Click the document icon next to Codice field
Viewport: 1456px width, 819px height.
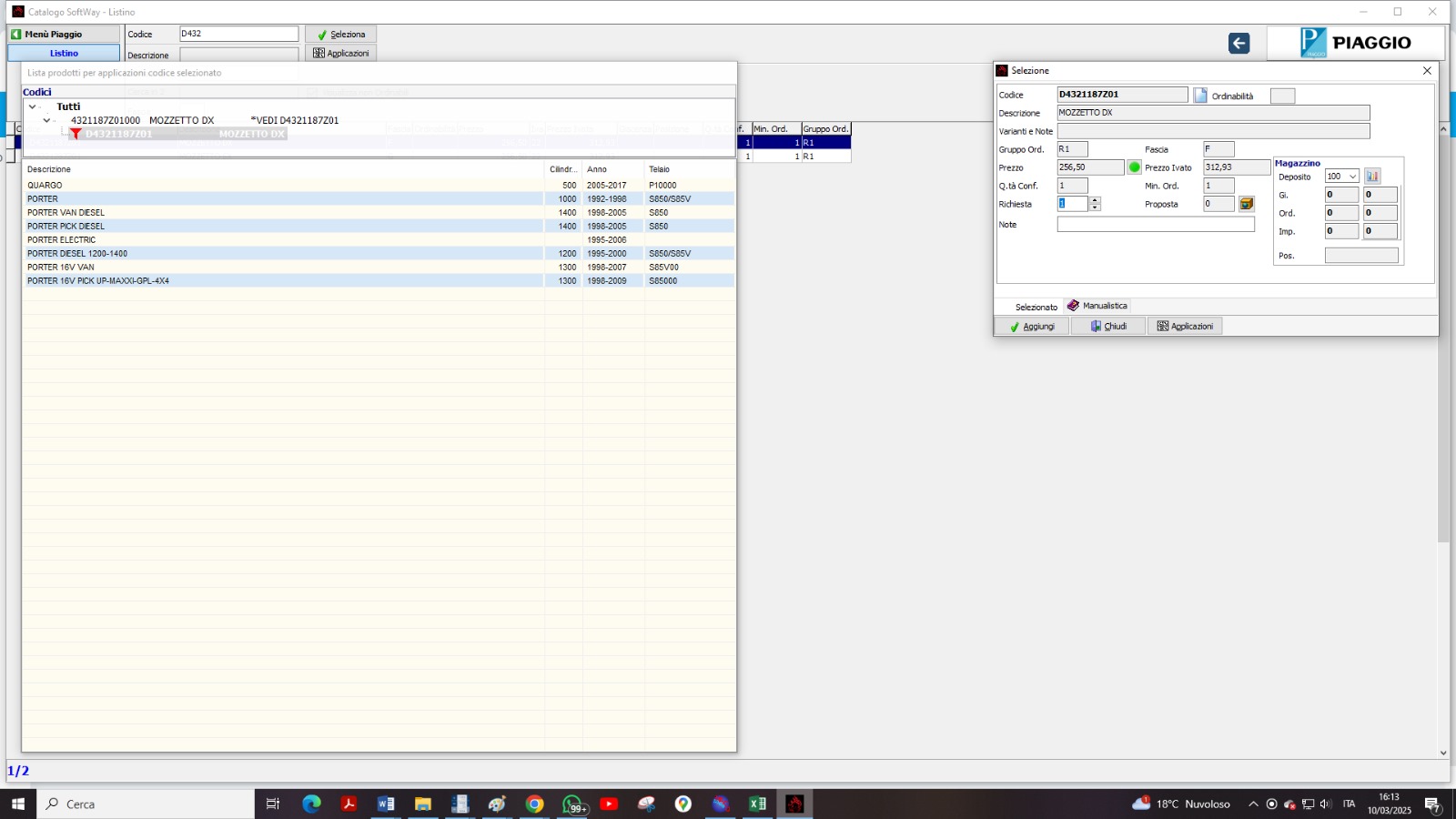coord(1200,96)
